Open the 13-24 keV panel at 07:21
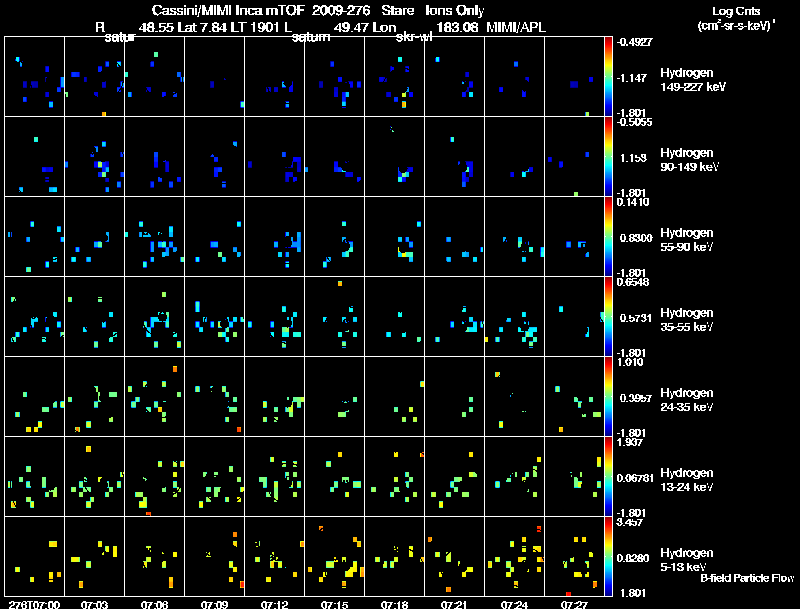Image resolution: width=800 pixels, height=609 pixels. (454, 476)
